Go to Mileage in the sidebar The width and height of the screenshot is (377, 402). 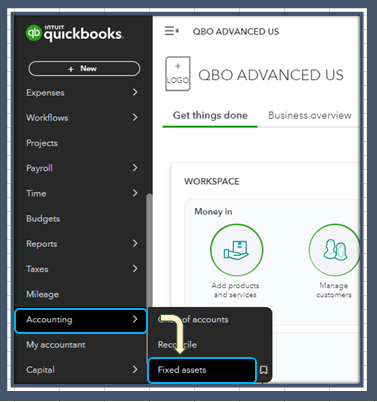42,294
